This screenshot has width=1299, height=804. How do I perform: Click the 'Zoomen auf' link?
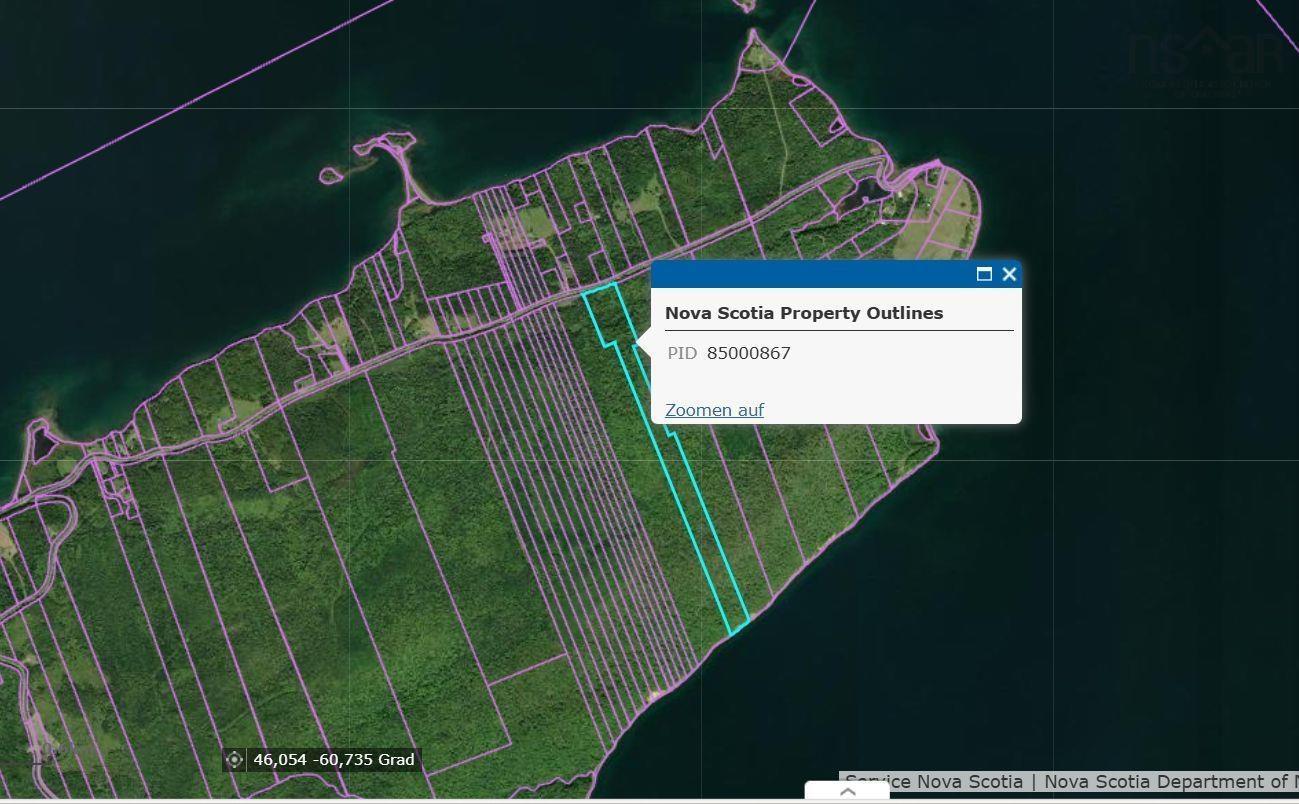pos(714,410)
